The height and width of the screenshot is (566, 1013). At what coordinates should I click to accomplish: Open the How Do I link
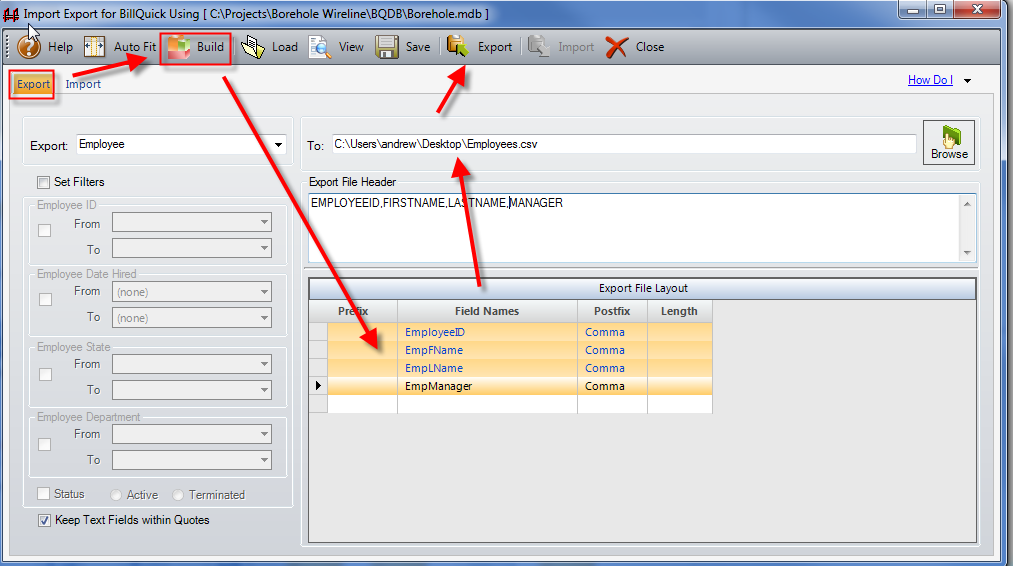(930, 80)
